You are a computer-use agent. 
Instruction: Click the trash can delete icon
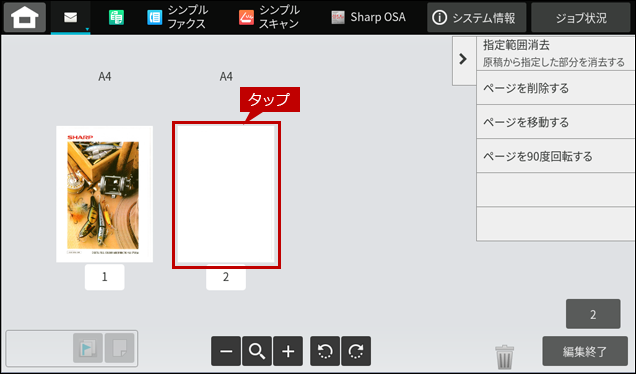505,357
